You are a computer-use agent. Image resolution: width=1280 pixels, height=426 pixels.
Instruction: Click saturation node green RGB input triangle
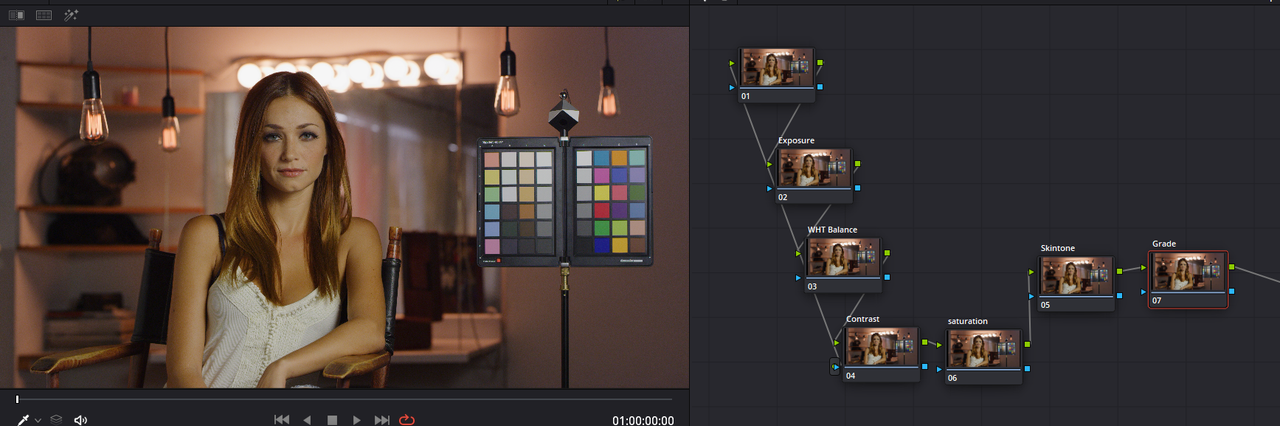tap(941, 344)
